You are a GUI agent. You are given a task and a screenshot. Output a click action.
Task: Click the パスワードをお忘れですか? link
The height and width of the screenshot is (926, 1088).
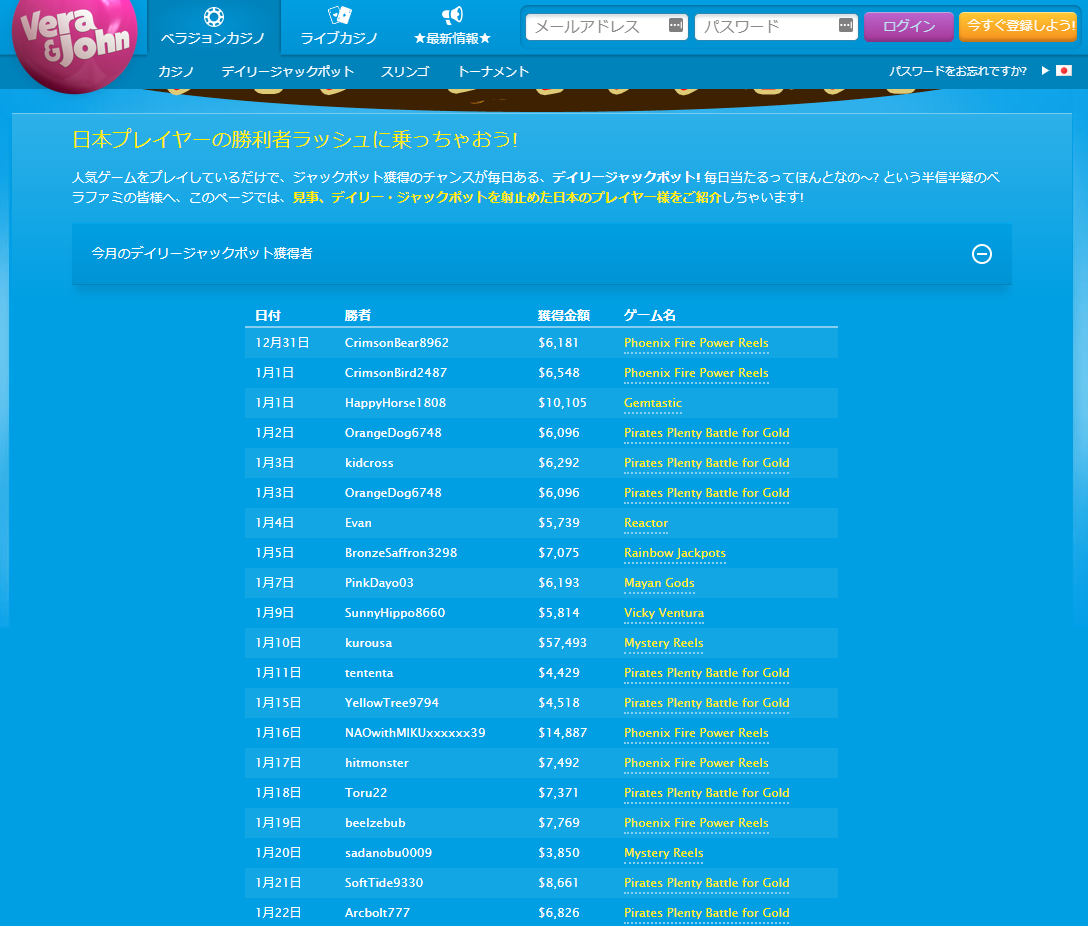958,71
